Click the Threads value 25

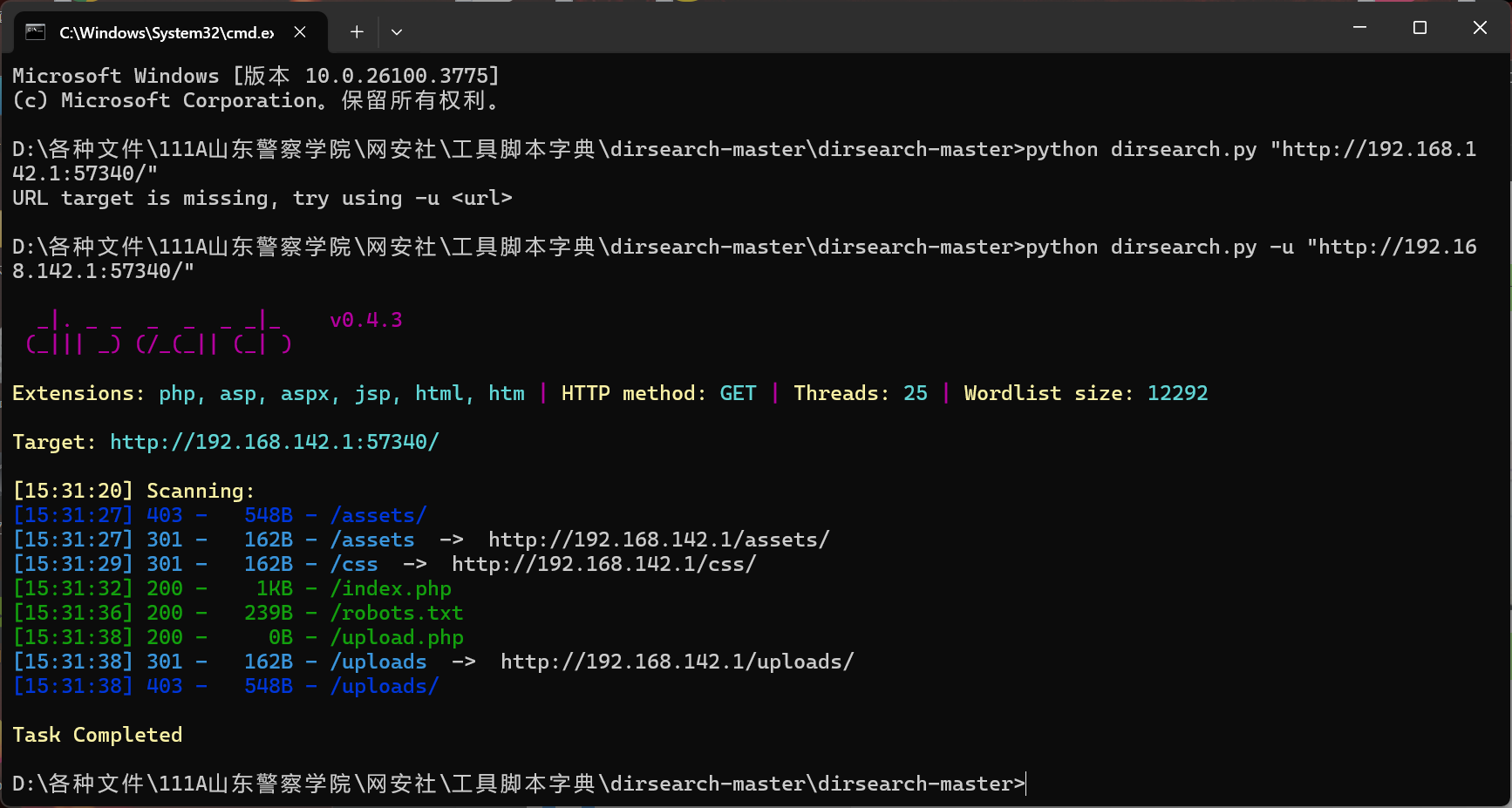916,393
